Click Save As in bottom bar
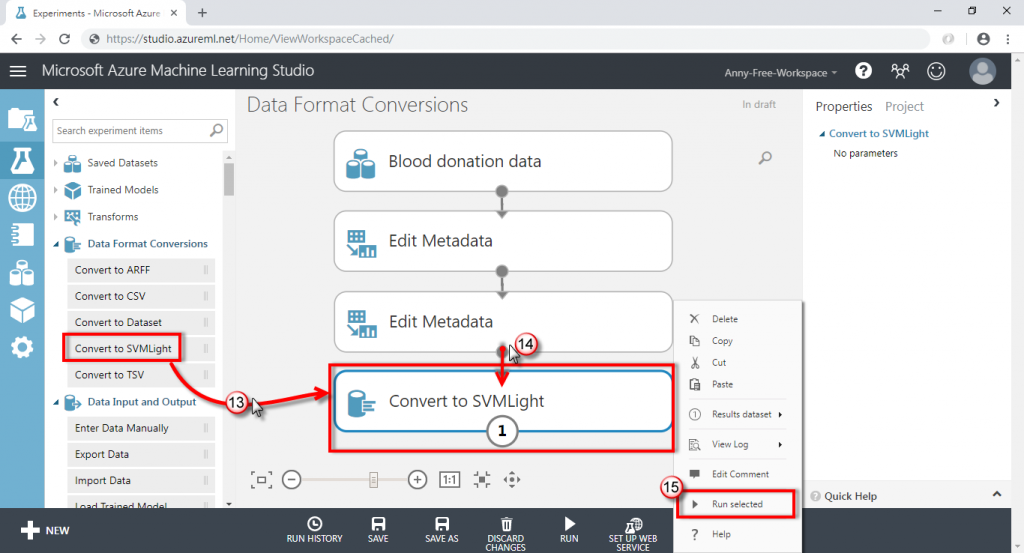Viewport: 1024px width, 553px height. click(441, 529)
